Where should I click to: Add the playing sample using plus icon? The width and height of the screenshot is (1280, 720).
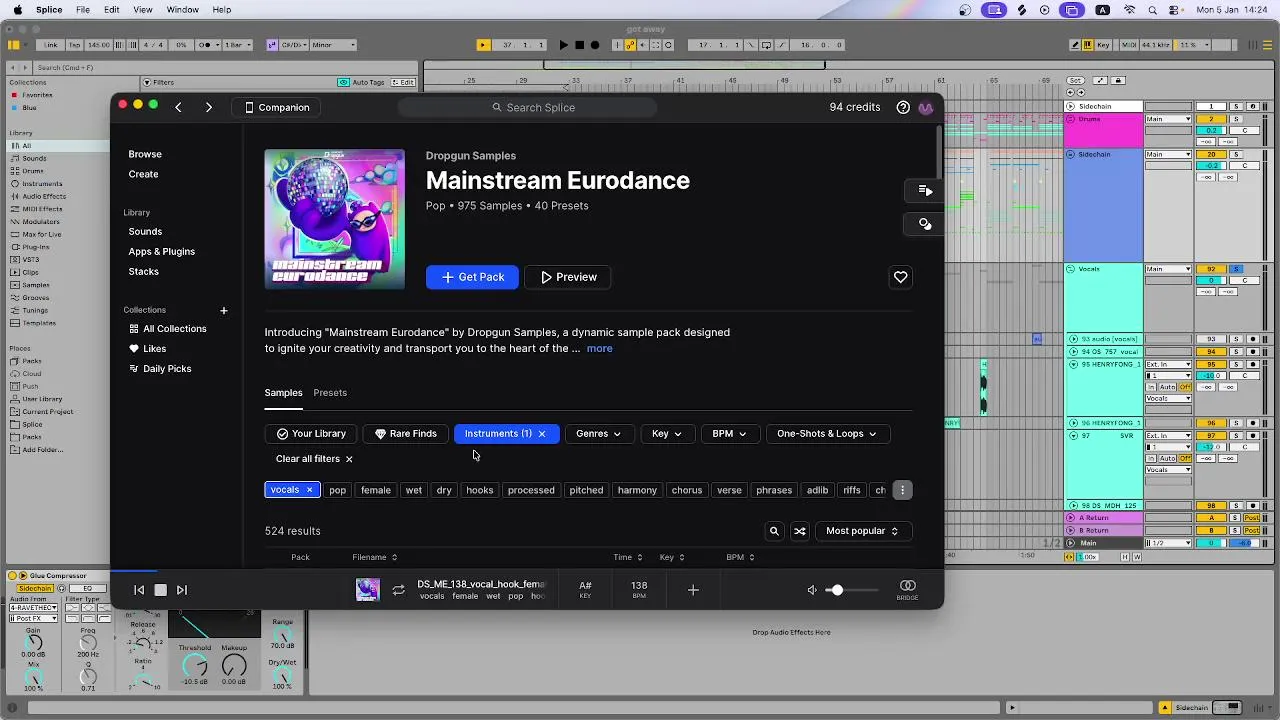pyautogui.click(x=693, y=590)
